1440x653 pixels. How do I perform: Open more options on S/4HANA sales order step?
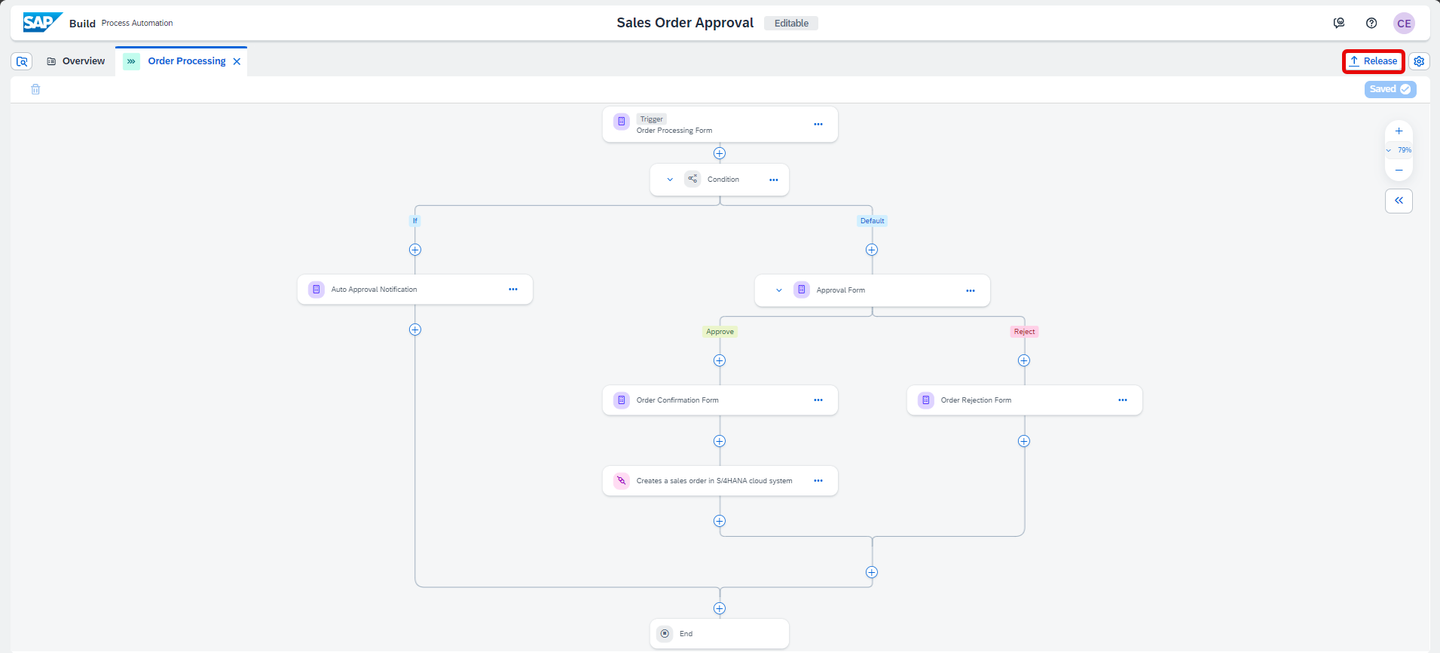click(x=818, y=481)
